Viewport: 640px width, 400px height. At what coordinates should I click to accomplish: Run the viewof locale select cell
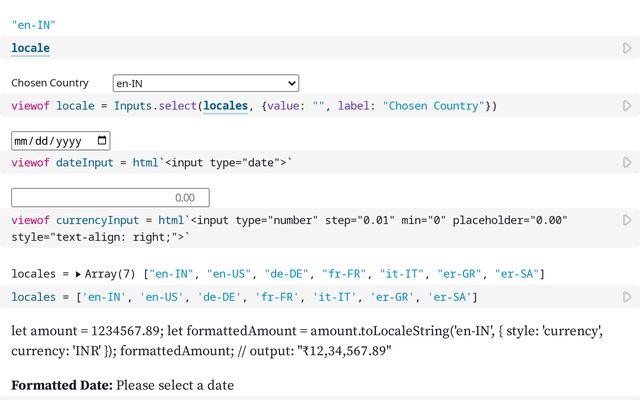tap(627, 106)
